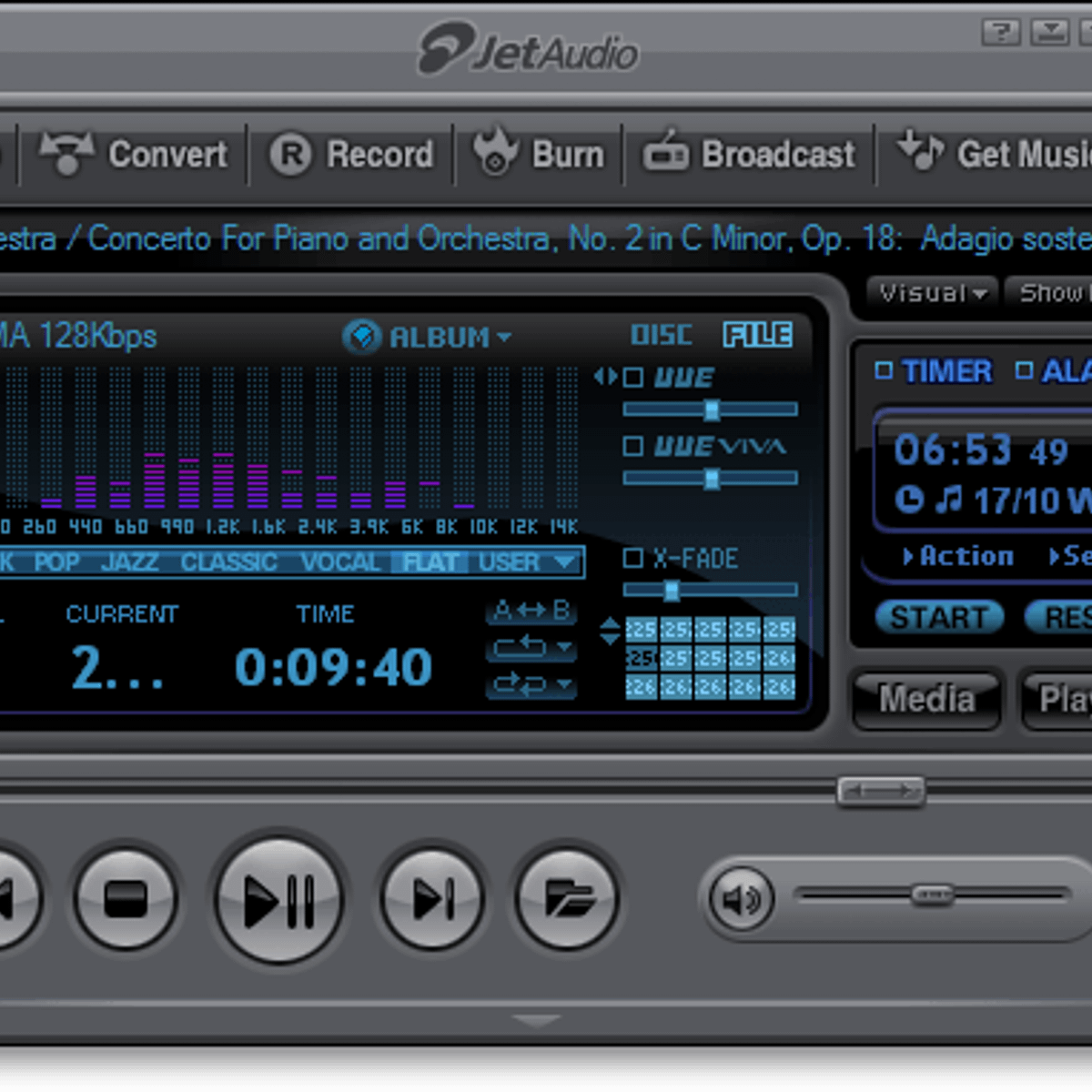Click the scrolling Concerto track title
1092x1092 pixels.
click(x=546, y=238)
